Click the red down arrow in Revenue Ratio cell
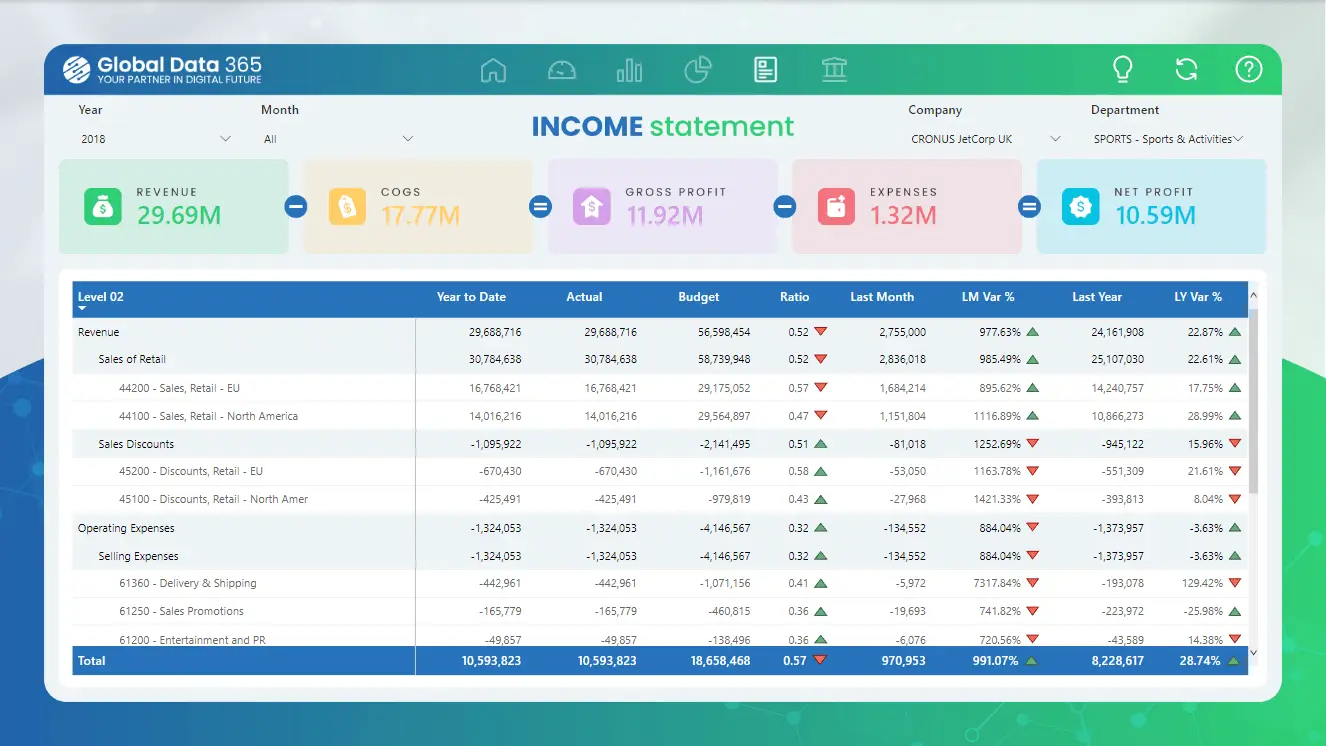1326x746 pixels. (820, 331)
